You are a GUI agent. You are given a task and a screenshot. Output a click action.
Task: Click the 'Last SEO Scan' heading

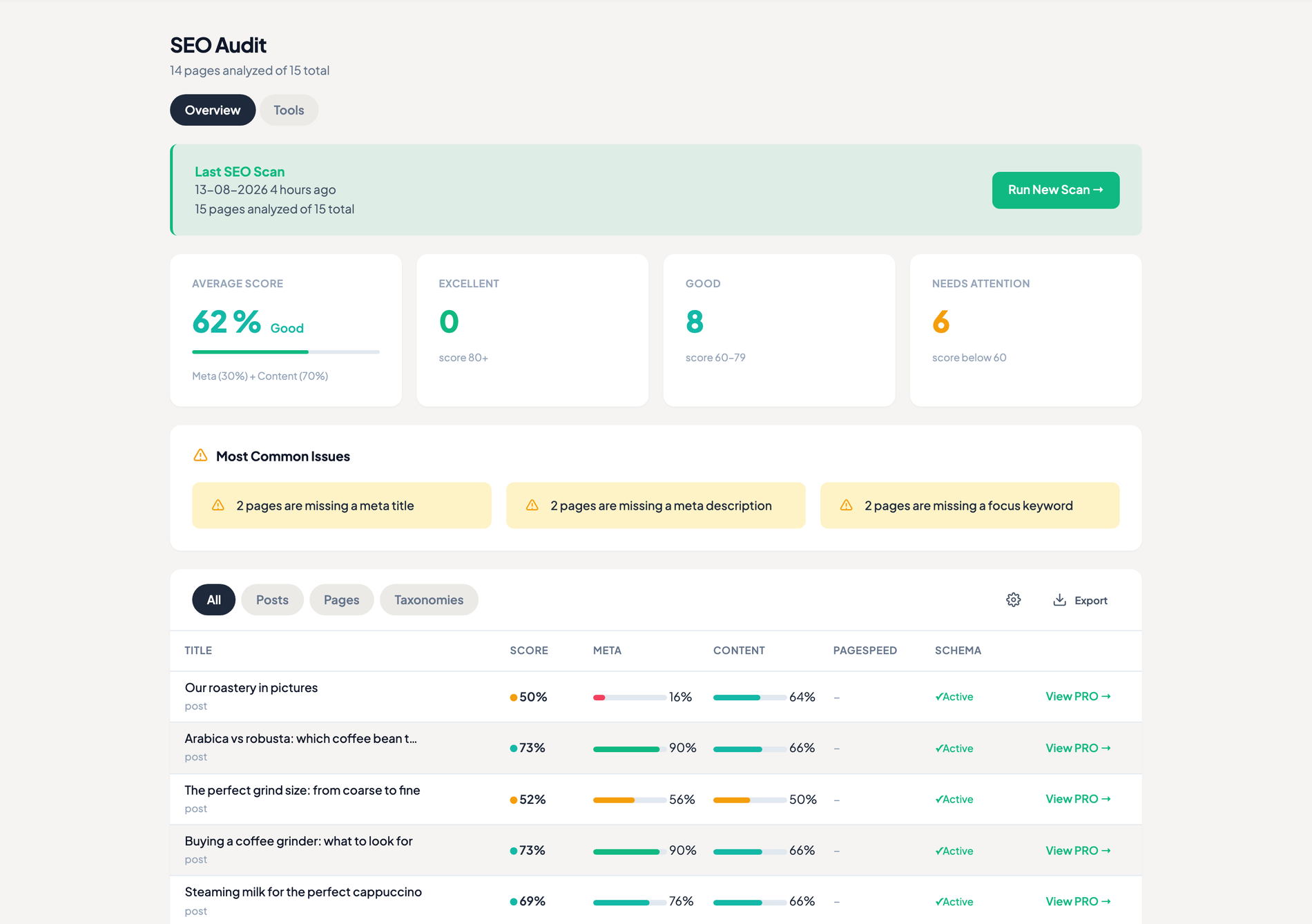240,172
